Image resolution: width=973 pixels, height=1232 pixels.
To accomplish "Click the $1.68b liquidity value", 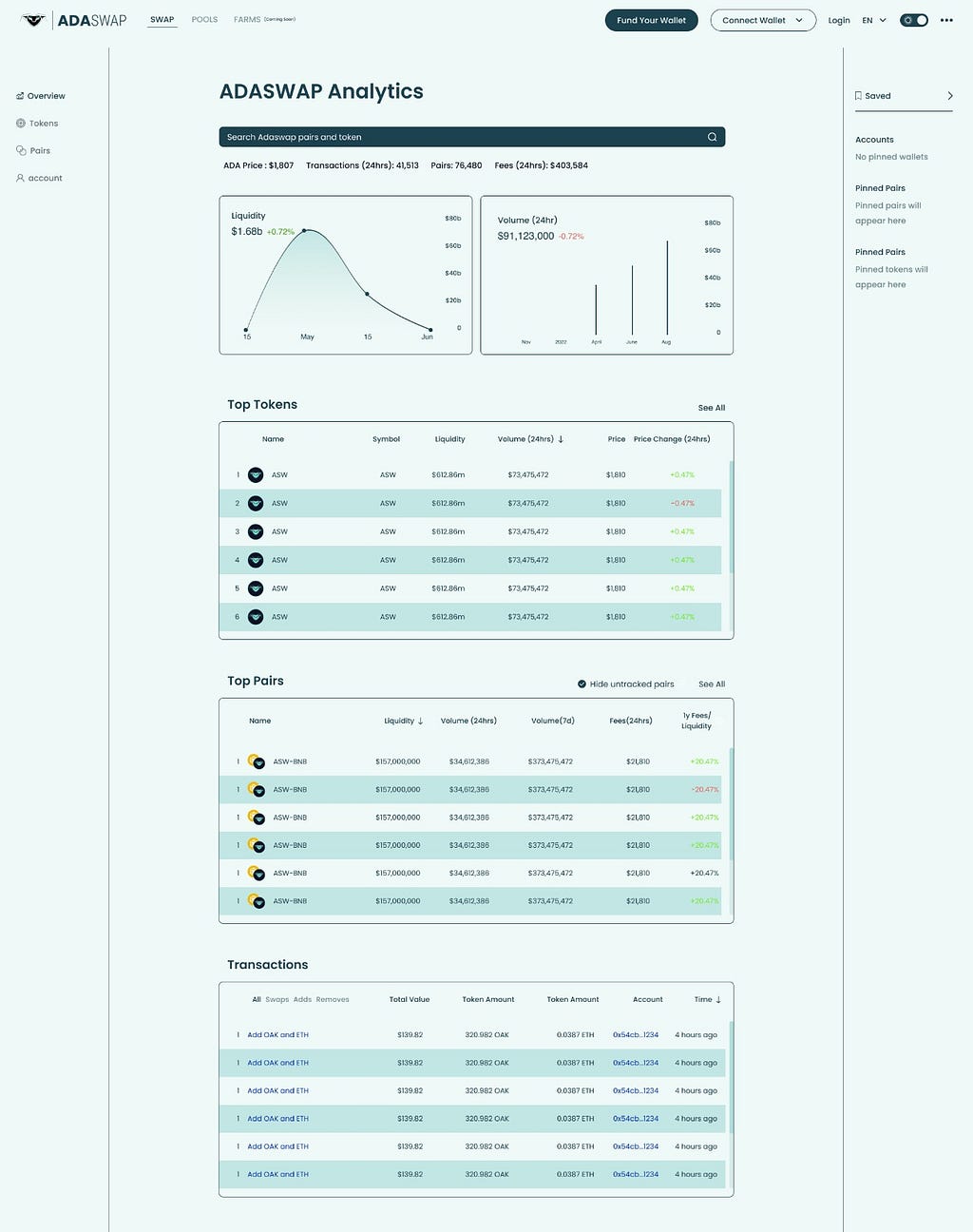I will click(247, 231).
